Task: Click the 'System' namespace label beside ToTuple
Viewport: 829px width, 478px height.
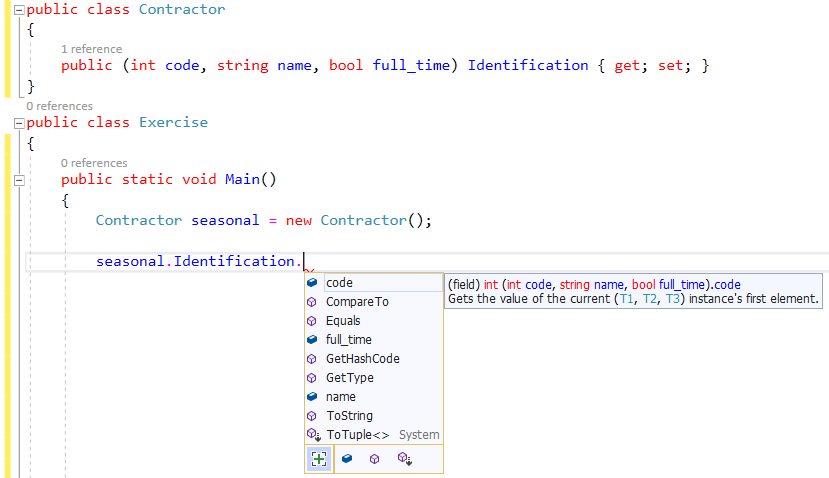Action: tap(419, 435)
